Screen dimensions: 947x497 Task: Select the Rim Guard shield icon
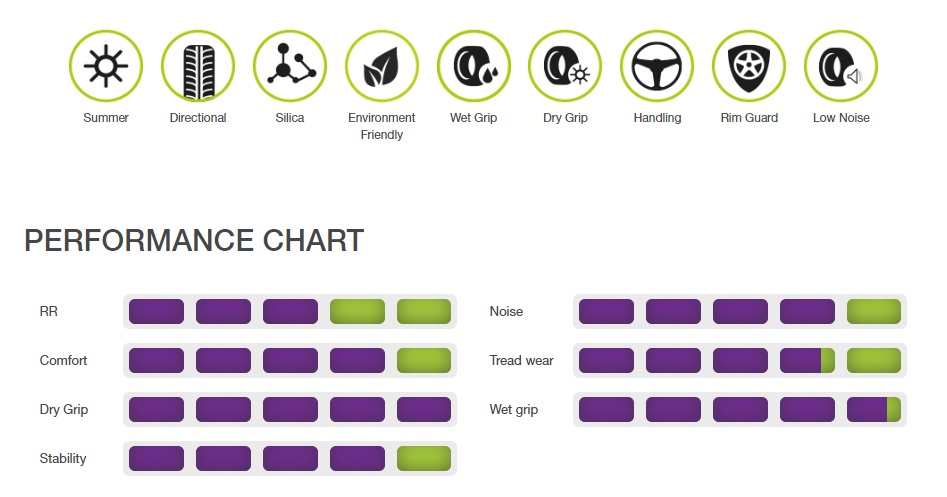[749, 66]
